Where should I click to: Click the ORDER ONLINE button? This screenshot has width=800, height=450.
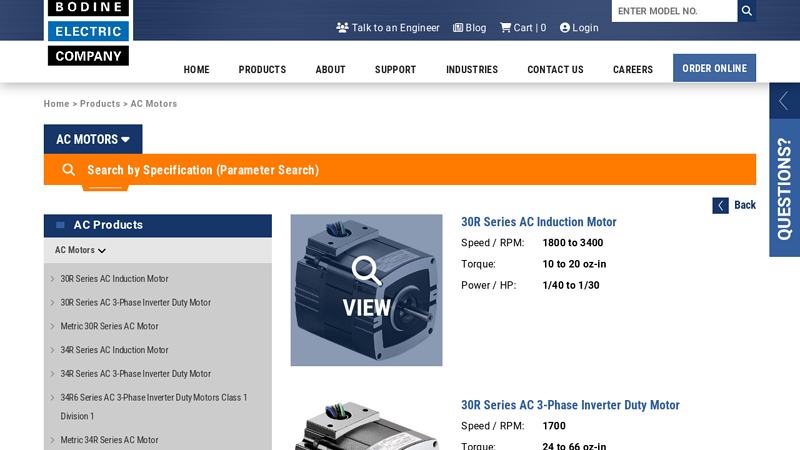click(x=714, y=68)
